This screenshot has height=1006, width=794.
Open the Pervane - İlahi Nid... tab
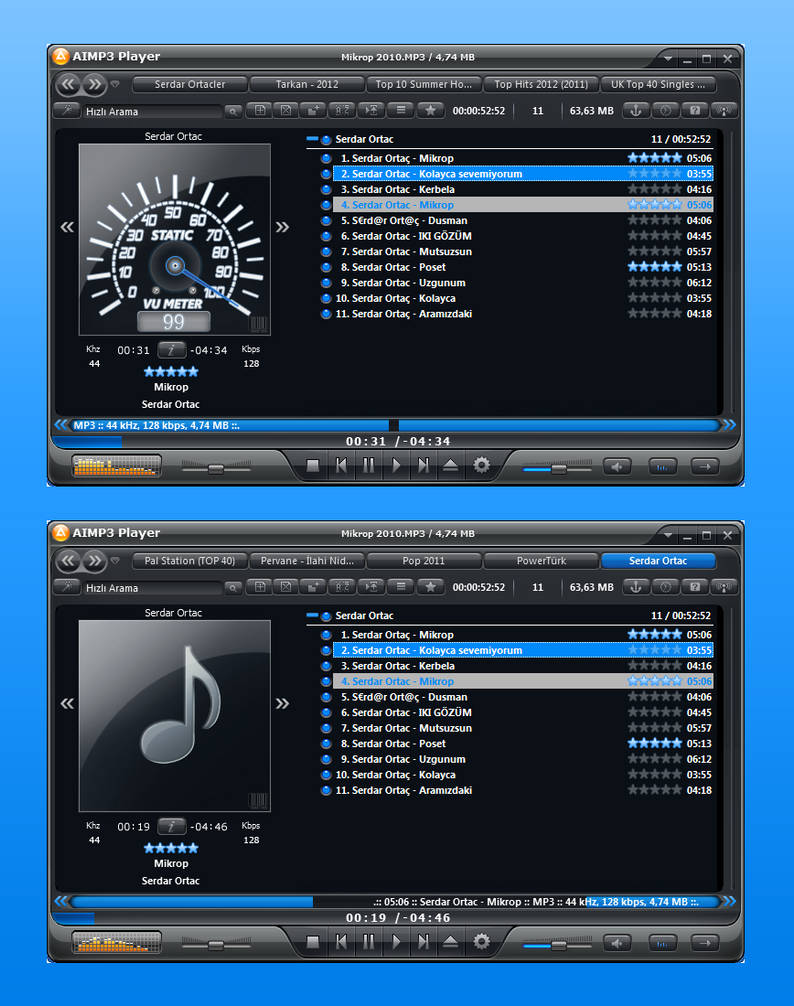pos(307,561)
